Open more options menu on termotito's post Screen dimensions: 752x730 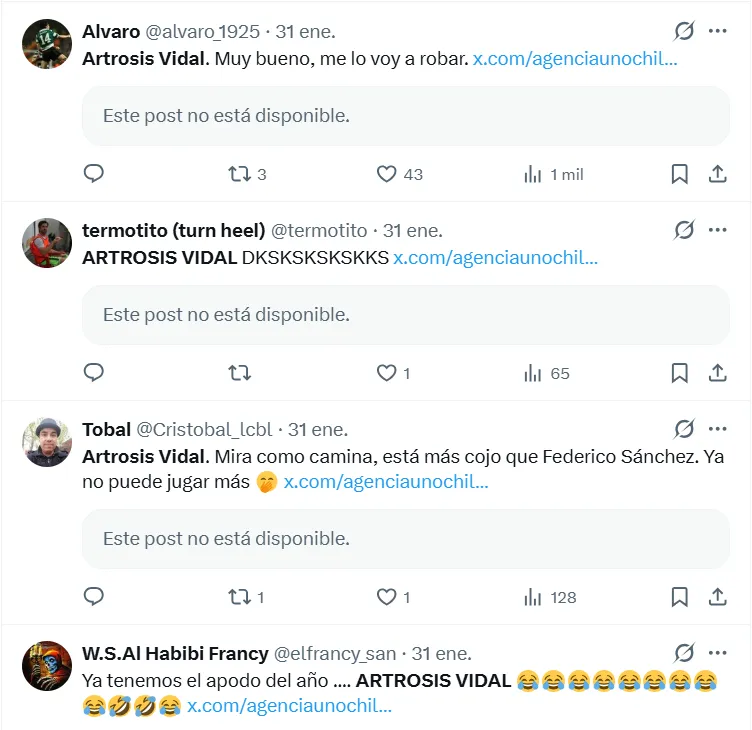717,230
